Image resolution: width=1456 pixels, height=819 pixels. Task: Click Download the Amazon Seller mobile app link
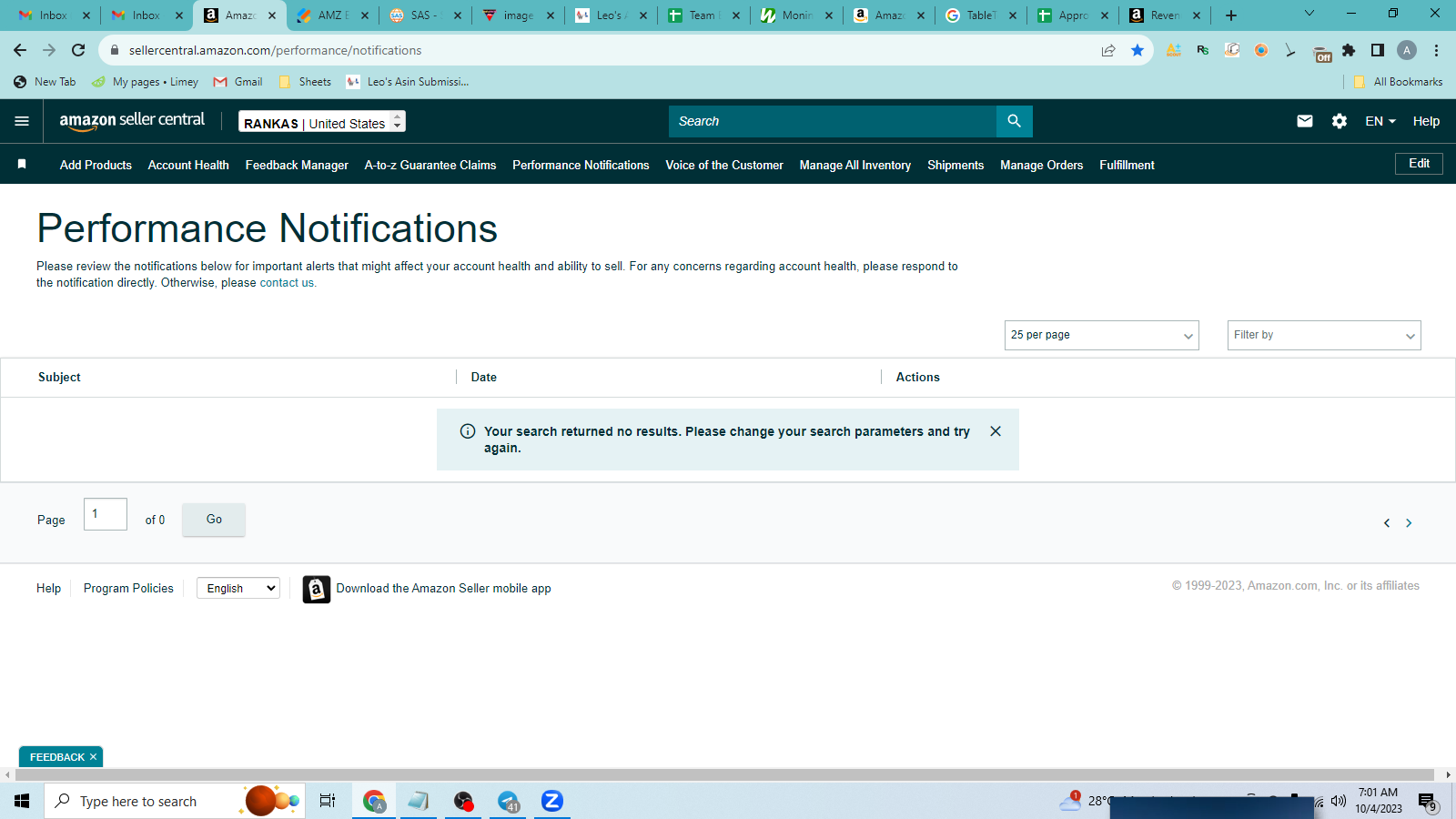click(x=444, y=589)
